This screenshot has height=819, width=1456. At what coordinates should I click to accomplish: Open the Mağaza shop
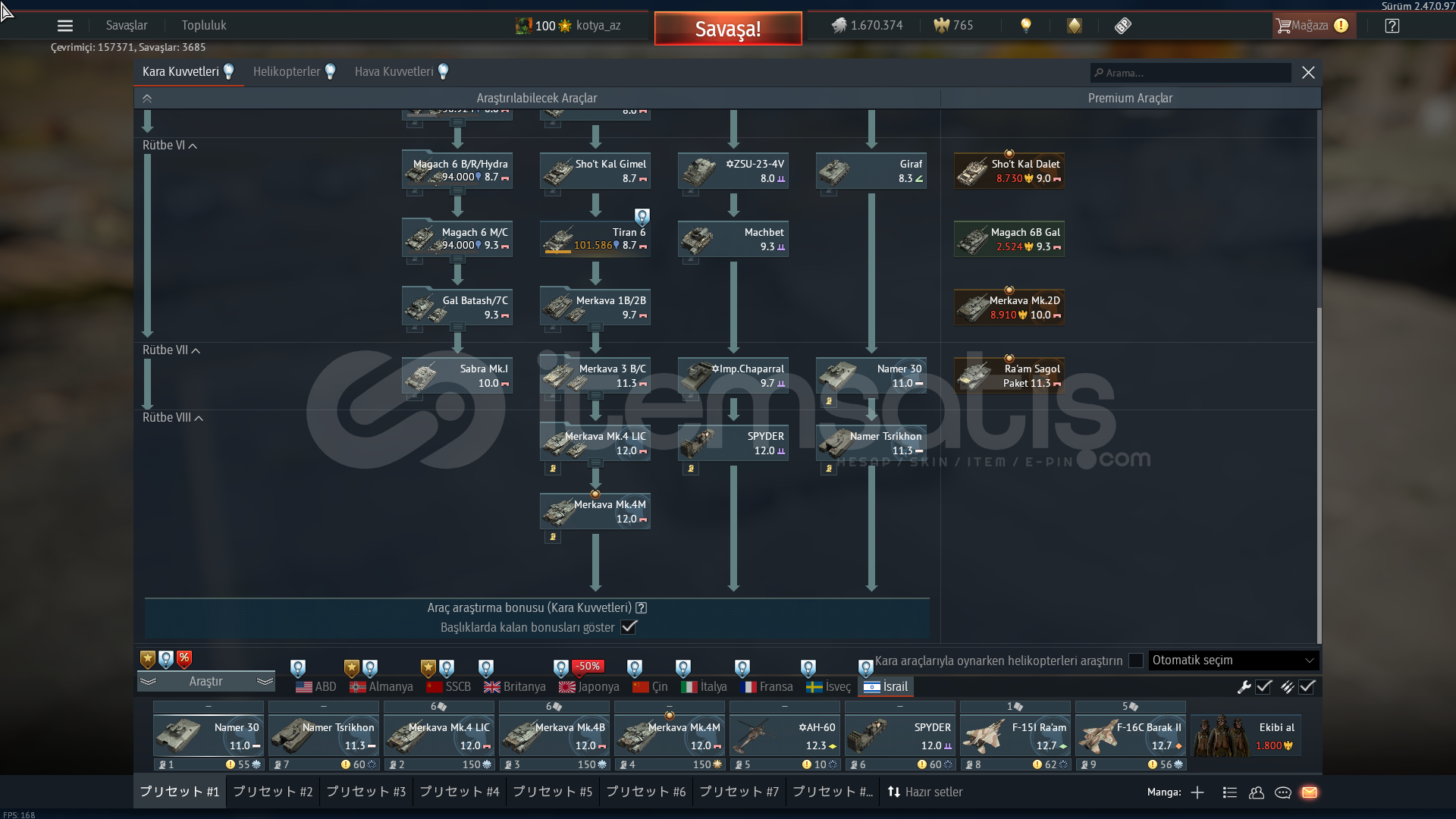point(1313,26)
